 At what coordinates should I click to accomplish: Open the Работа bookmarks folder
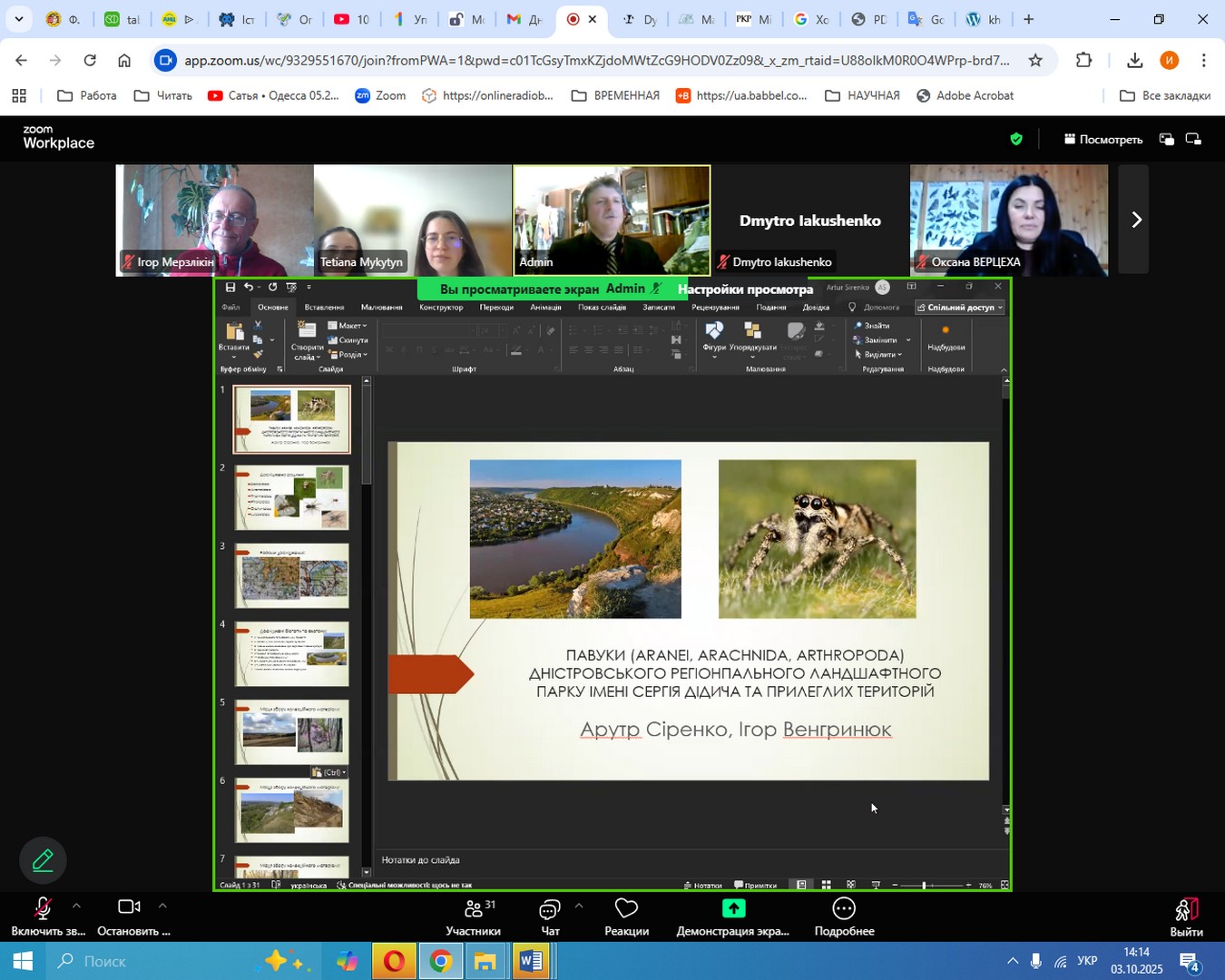coord(87,95)
